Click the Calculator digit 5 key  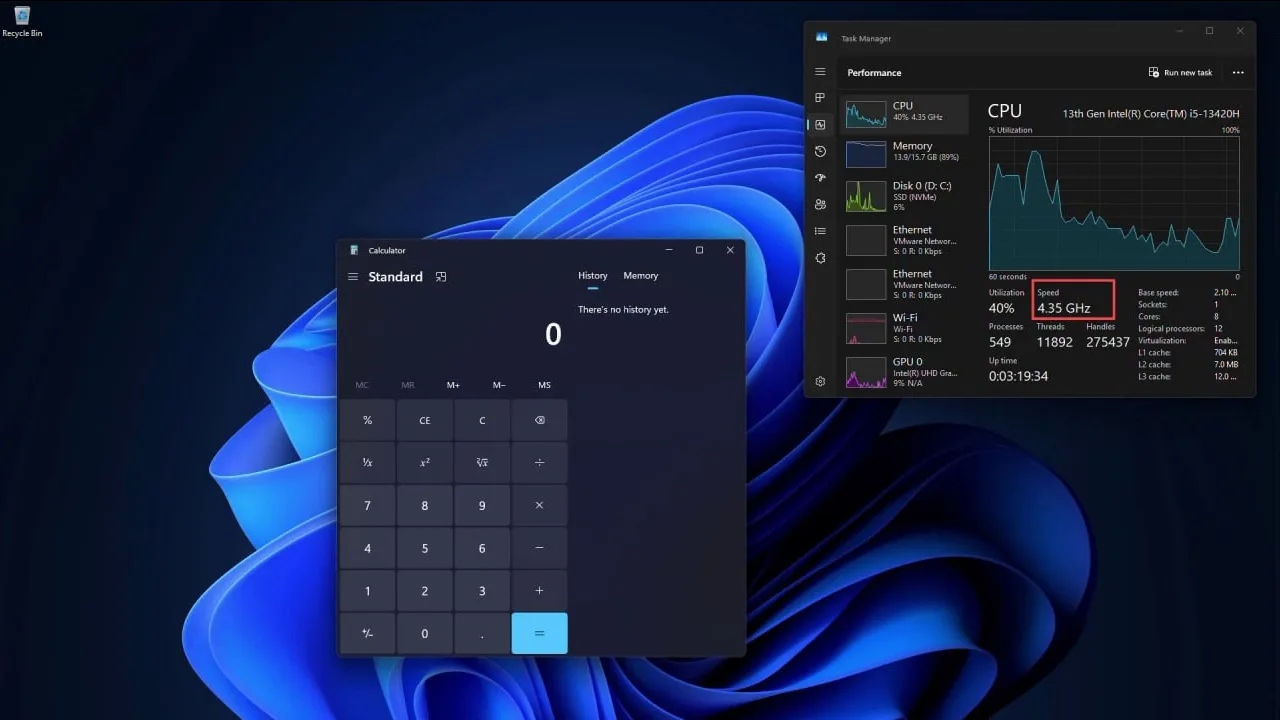click(x=424, y=548)
